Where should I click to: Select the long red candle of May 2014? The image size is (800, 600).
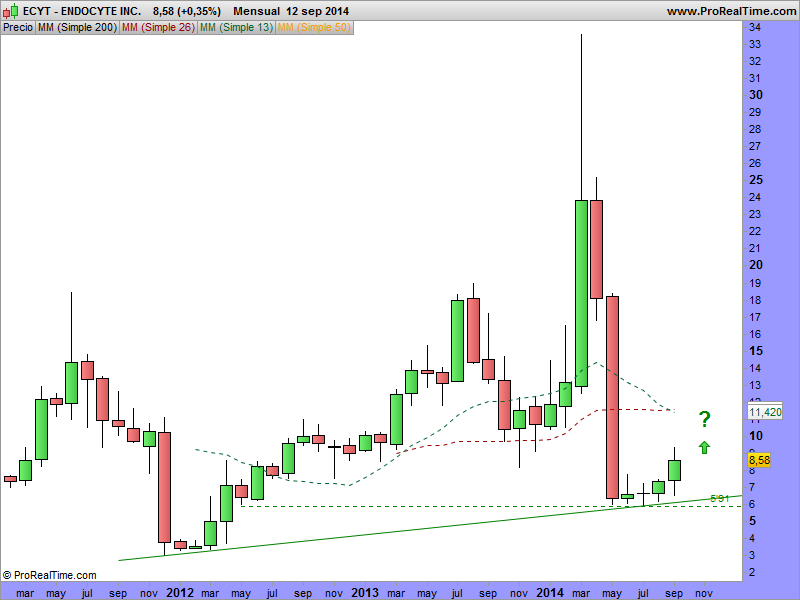point(612,397)
